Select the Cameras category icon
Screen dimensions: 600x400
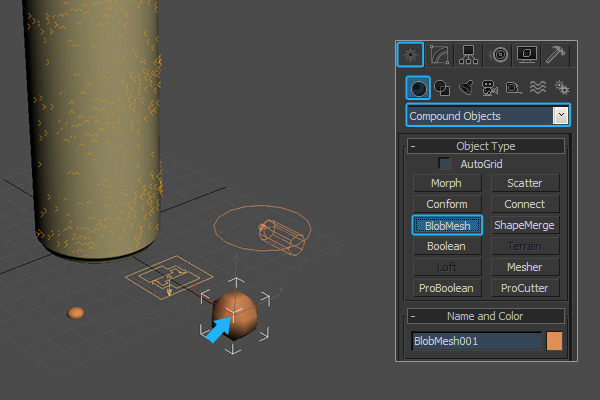point(489,88)
